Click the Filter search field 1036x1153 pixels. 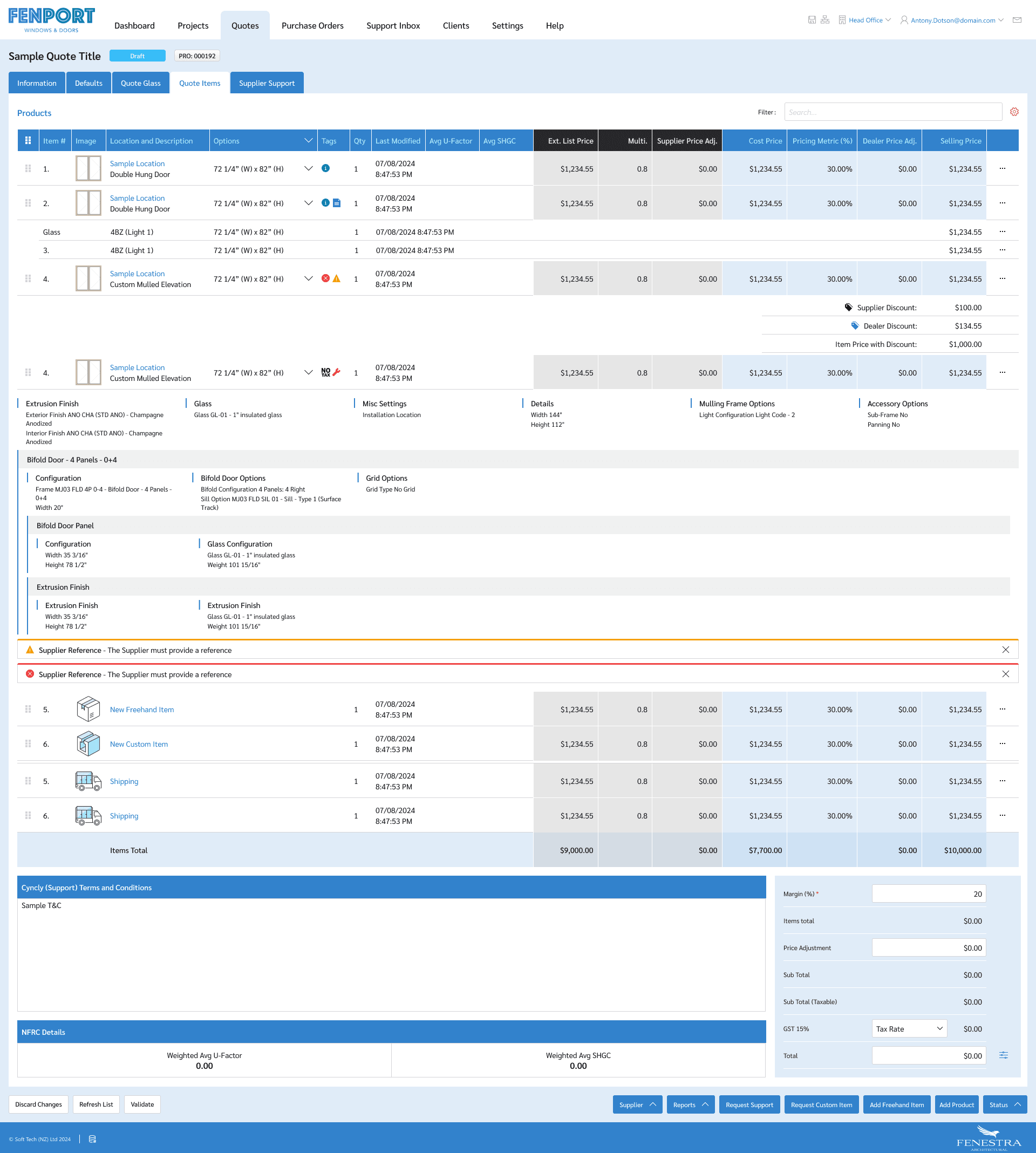point(892,112)
